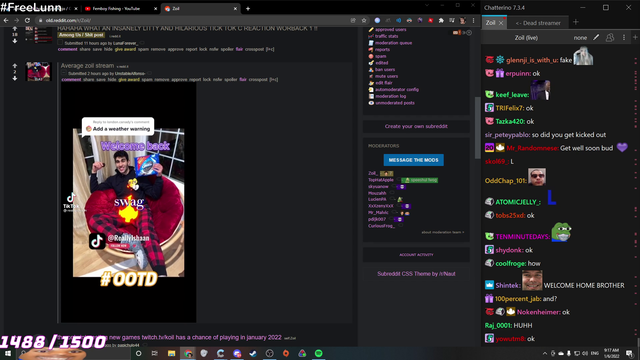Viewport: 640px width, 360px height.
Task: Upvote the 'Average zoil stream' post
Action: point(15,65)
